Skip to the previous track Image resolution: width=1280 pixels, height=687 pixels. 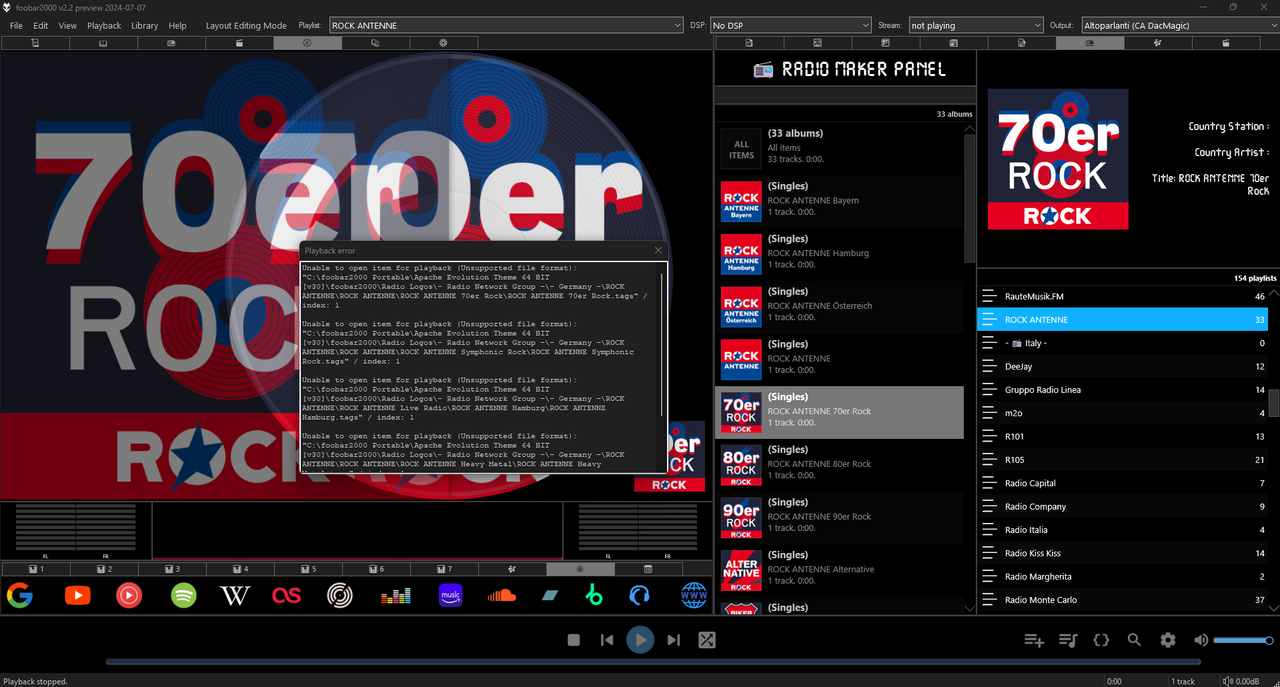607,640
